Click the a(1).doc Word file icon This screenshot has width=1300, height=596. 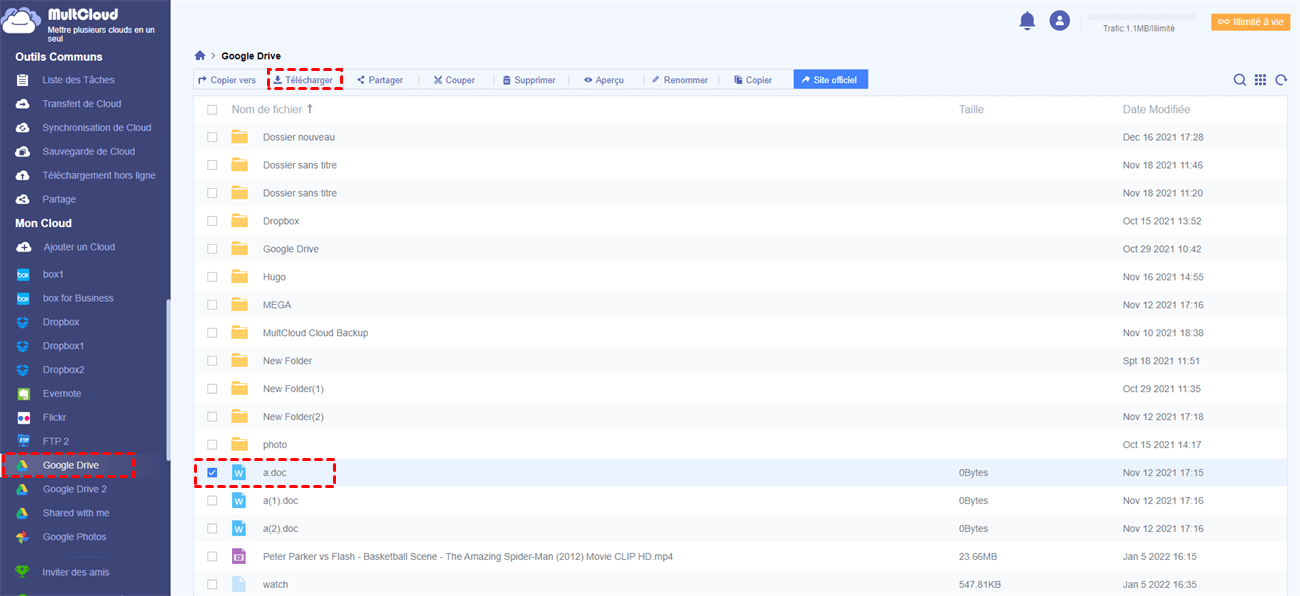239,500
